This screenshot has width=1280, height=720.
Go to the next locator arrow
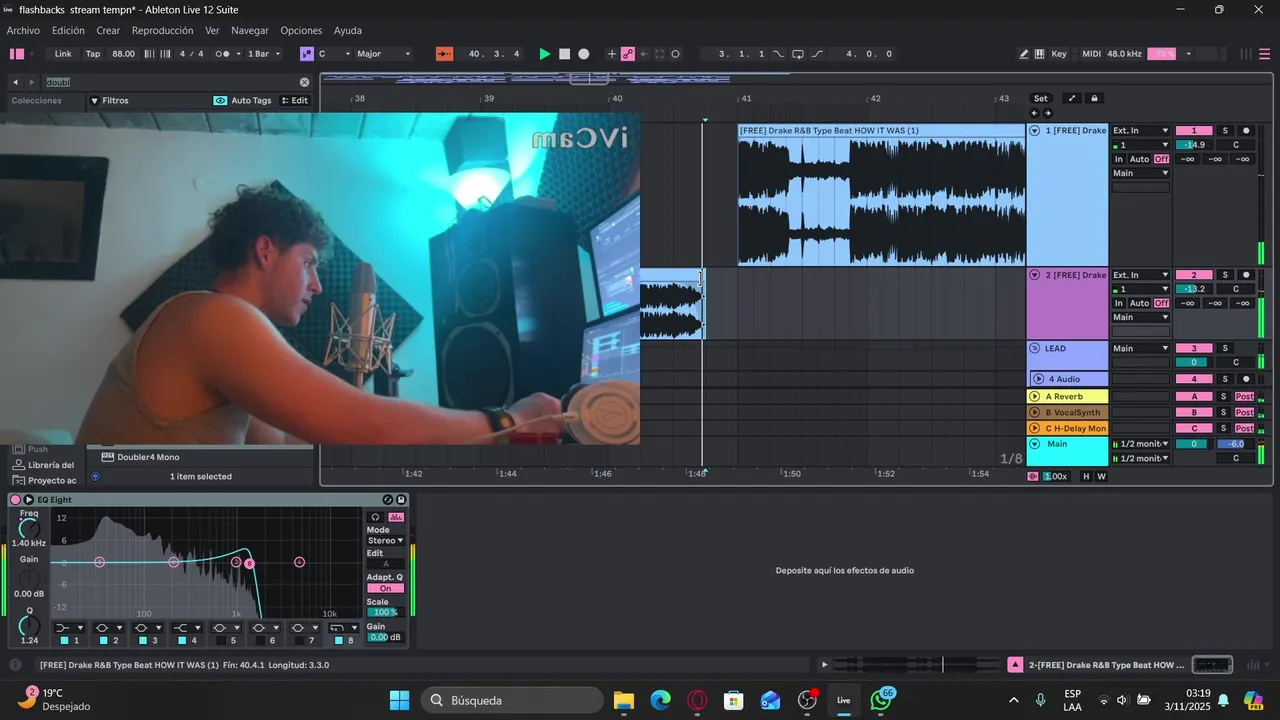[x=1047, y=113]
